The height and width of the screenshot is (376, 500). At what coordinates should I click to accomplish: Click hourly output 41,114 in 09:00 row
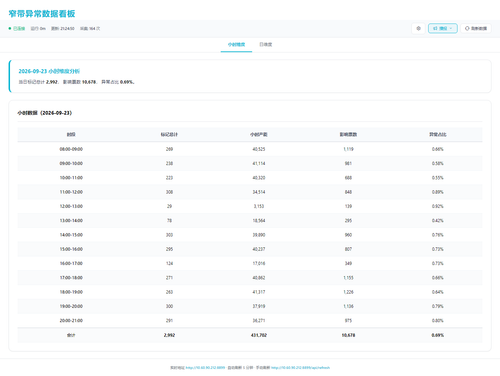pyautogui.click(x=259, y=163)
